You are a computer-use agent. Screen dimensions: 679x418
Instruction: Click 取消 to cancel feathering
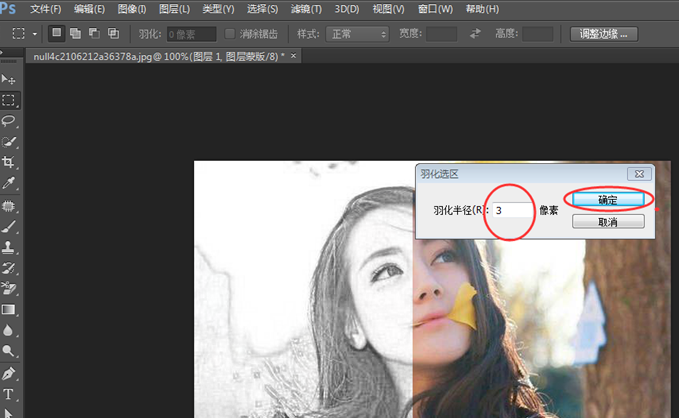pyautogui.click(x=607, y=221)
